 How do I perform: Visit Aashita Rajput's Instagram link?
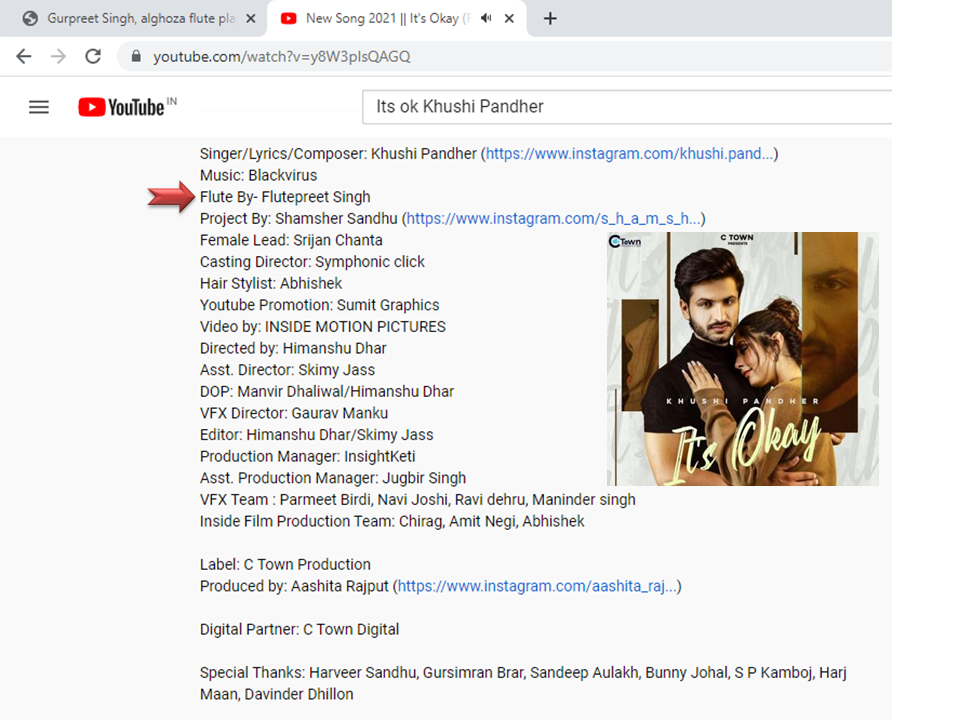537,586
